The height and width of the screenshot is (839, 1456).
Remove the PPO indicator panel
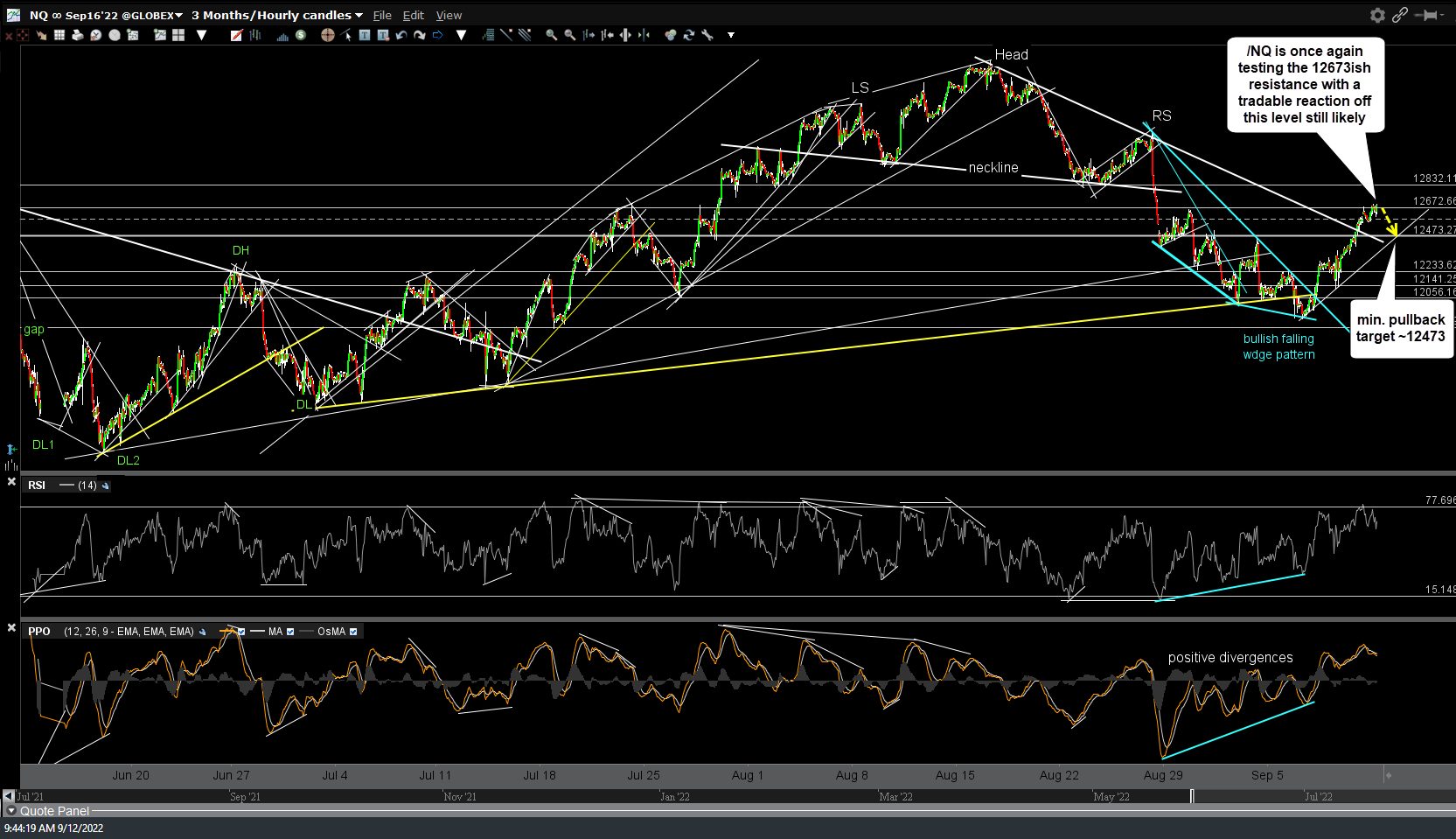pyautogui.click(x=11, y=628)
